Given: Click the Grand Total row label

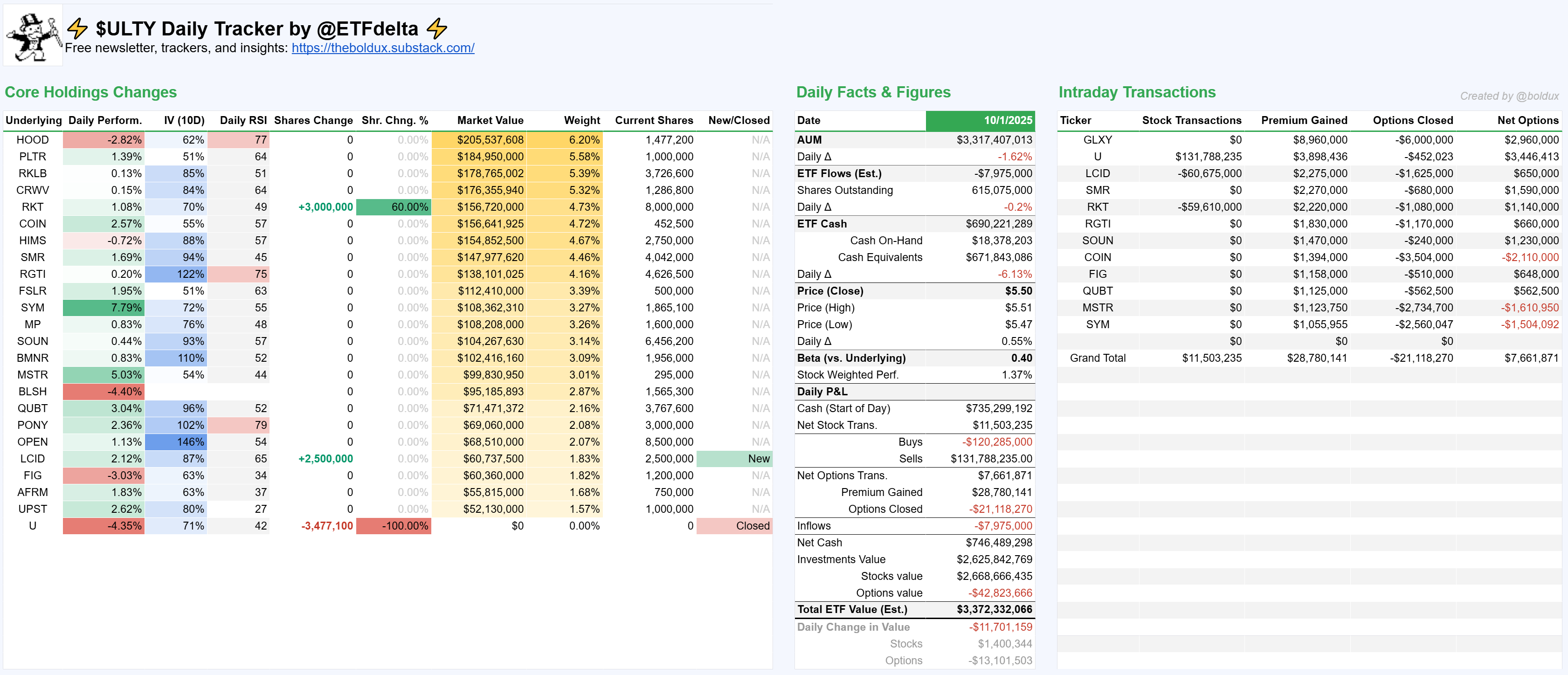Looking at the screenshot, I should tap(1098, 358).
